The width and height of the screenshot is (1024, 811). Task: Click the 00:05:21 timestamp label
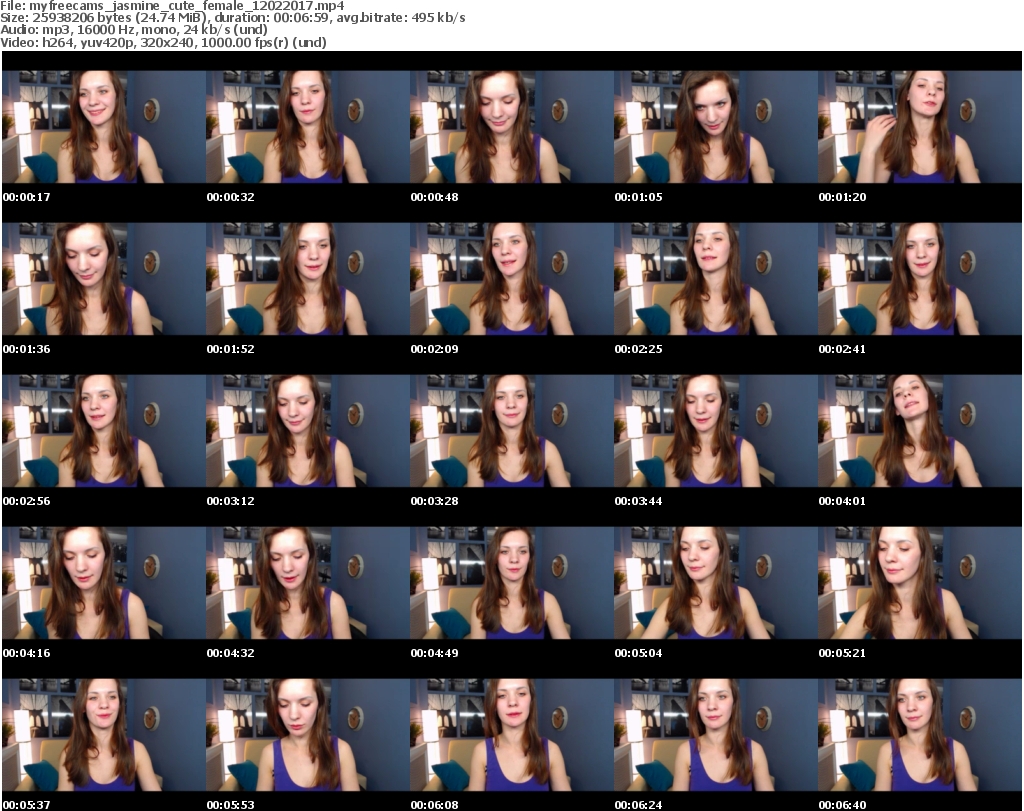click(842, 653)
